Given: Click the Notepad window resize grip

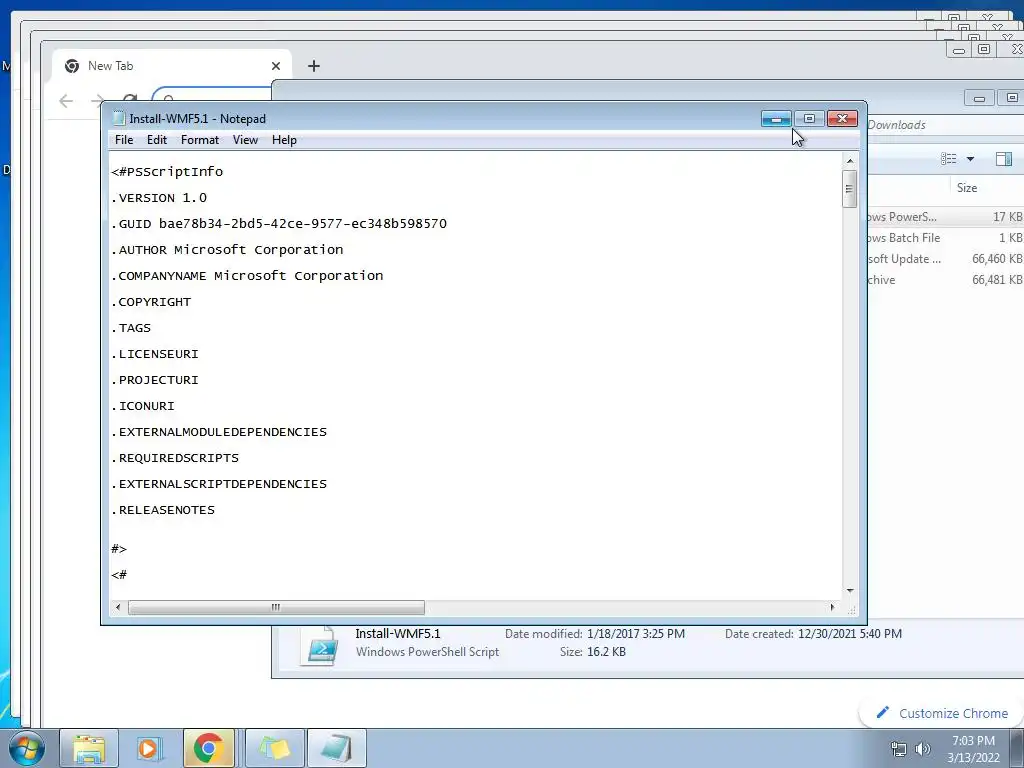Looking at the screenshot, I should click(x=851, y=609).
